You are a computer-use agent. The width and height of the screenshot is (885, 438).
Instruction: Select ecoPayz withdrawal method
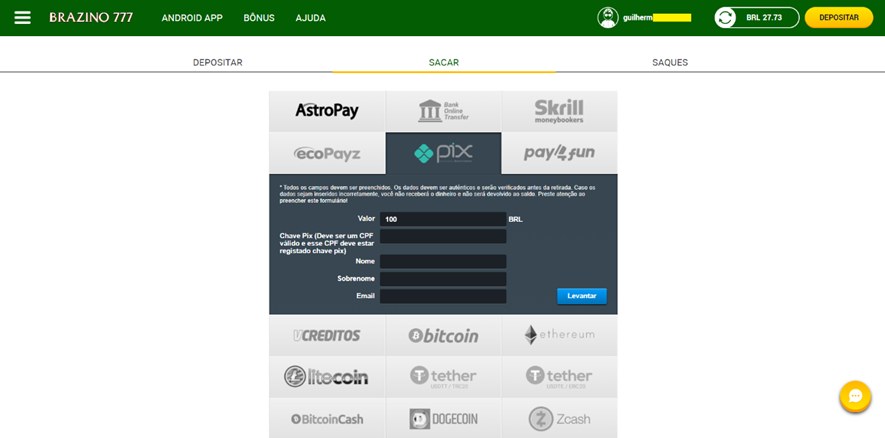(x=327, y=153)
